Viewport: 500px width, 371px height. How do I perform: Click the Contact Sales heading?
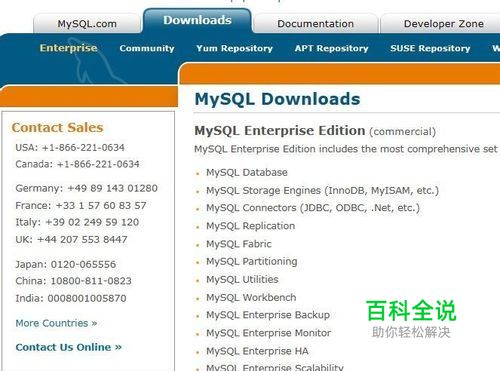[x=57, y=127]
